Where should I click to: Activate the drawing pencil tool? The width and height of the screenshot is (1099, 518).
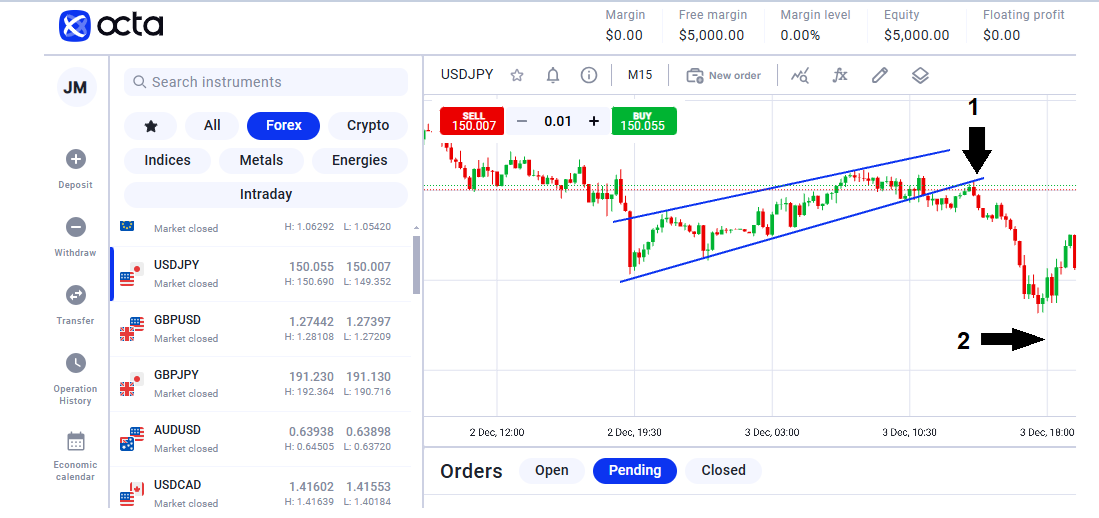[880, 75]
